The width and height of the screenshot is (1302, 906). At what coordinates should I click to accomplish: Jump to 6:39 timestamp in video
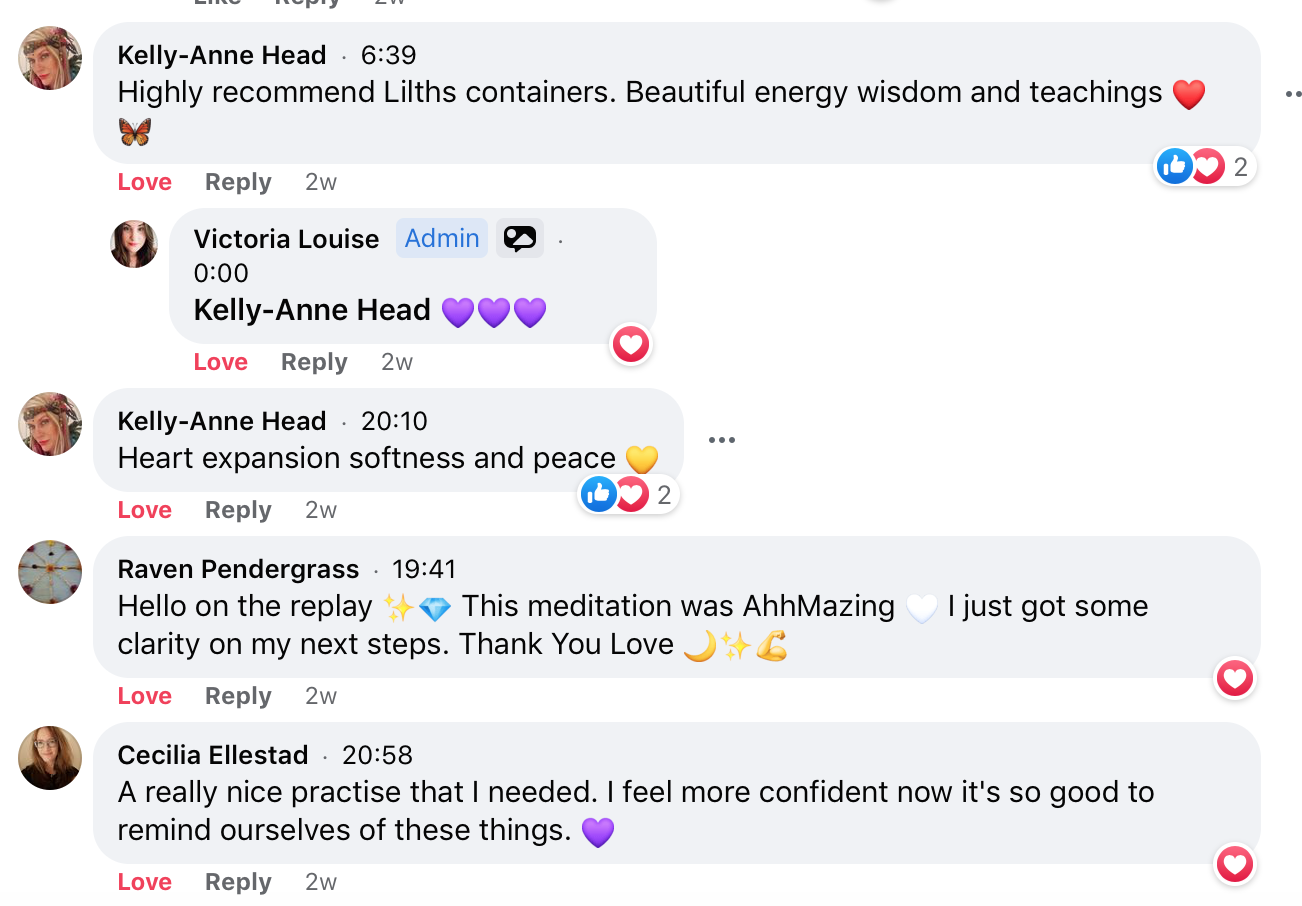389,55
